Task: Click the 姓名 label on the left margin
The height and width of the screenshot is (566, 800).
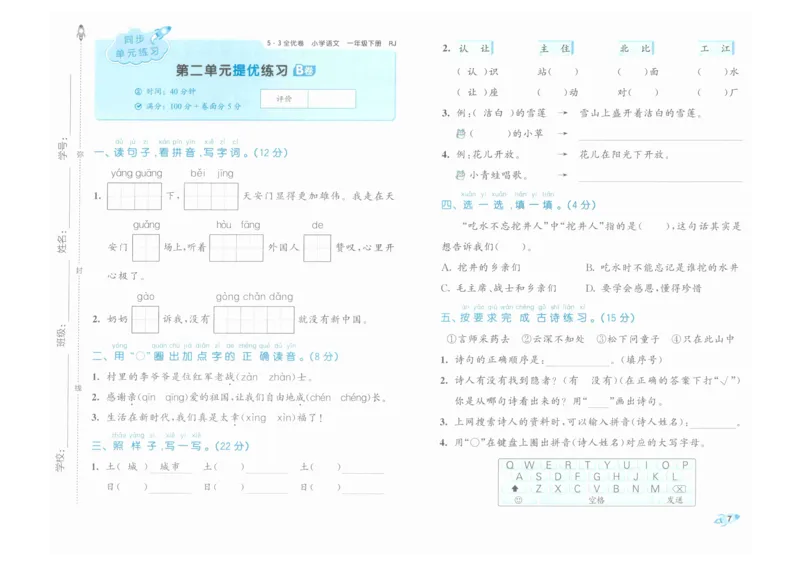Action: point(62,242)
